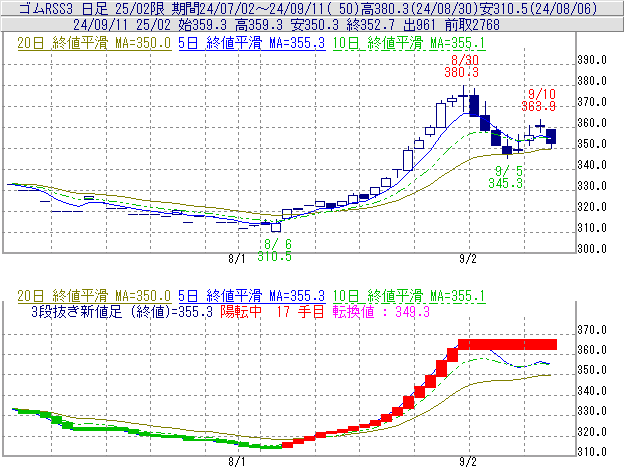Click the 300.0 price axis label in upper chart

592,249
